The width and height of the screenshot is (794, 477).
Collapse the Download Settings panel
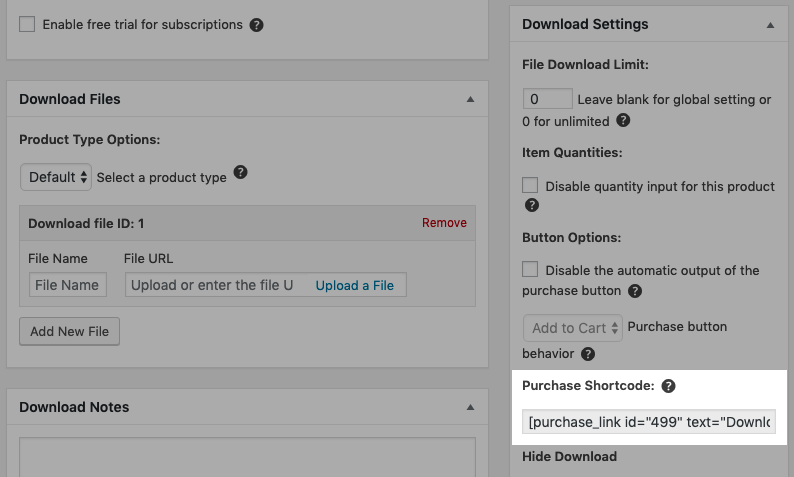point(770,24)
